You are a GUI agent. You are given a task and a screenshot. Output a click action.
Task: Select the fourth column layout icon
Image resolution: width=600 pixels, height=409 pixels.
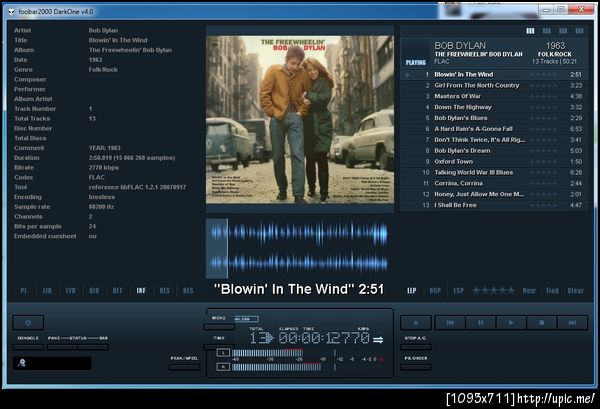coord(580,31)
